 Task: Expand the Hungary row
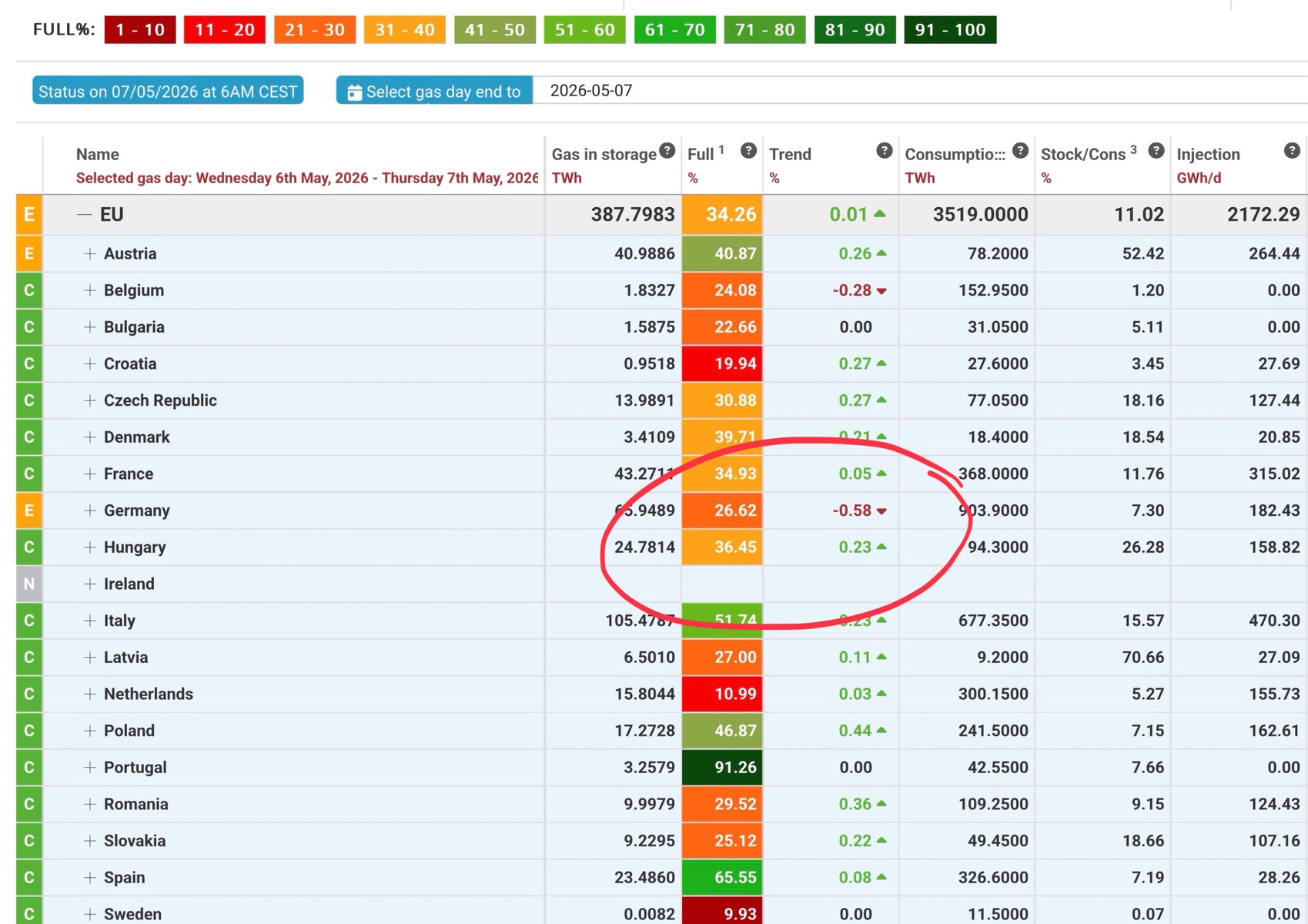click(x=90, y=547)
